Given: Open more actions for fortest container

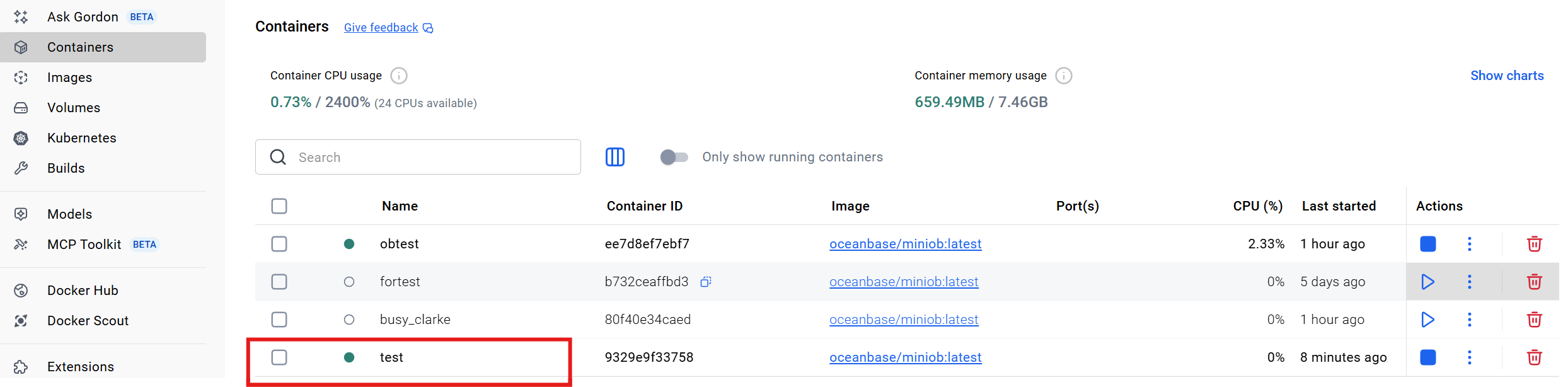Looking at the screenshot, I should tap(1469, 282).
